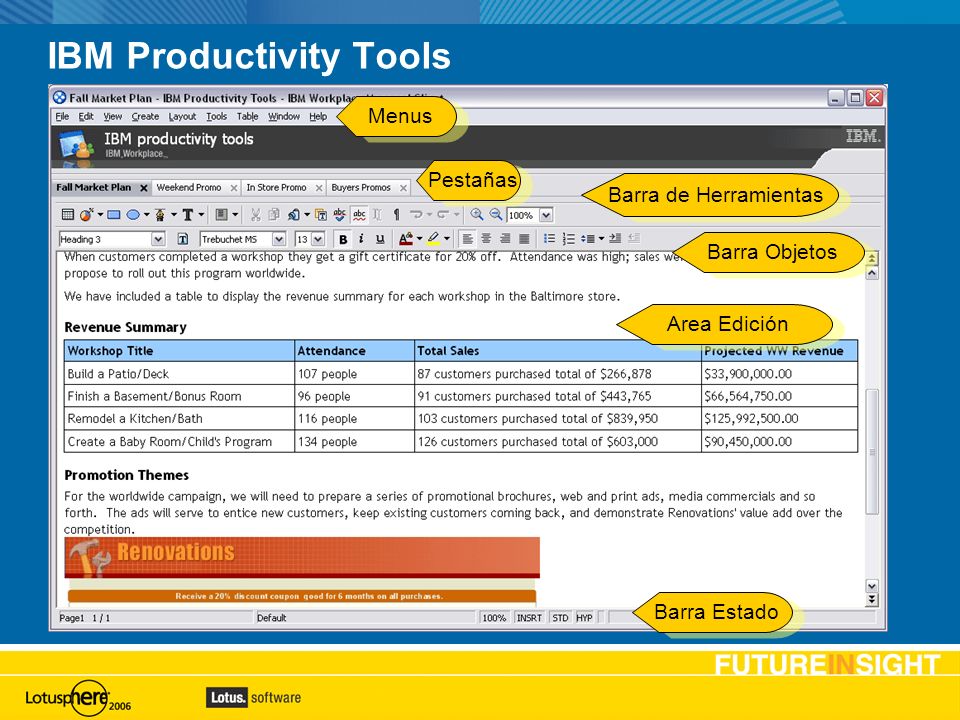Zoom out with the magnifier minus

tap(495, 215)
